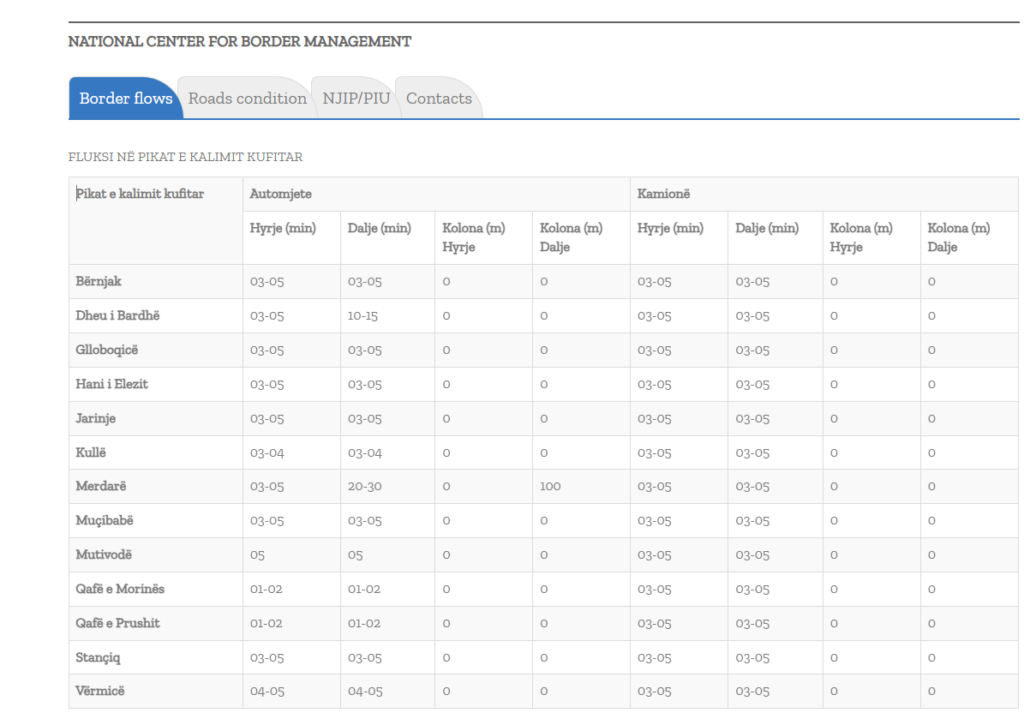This screenshot has width=1024, height=713.
Task: Switch to the Roads condition tab
Action: pyautogui.click(x=247, y=98)
